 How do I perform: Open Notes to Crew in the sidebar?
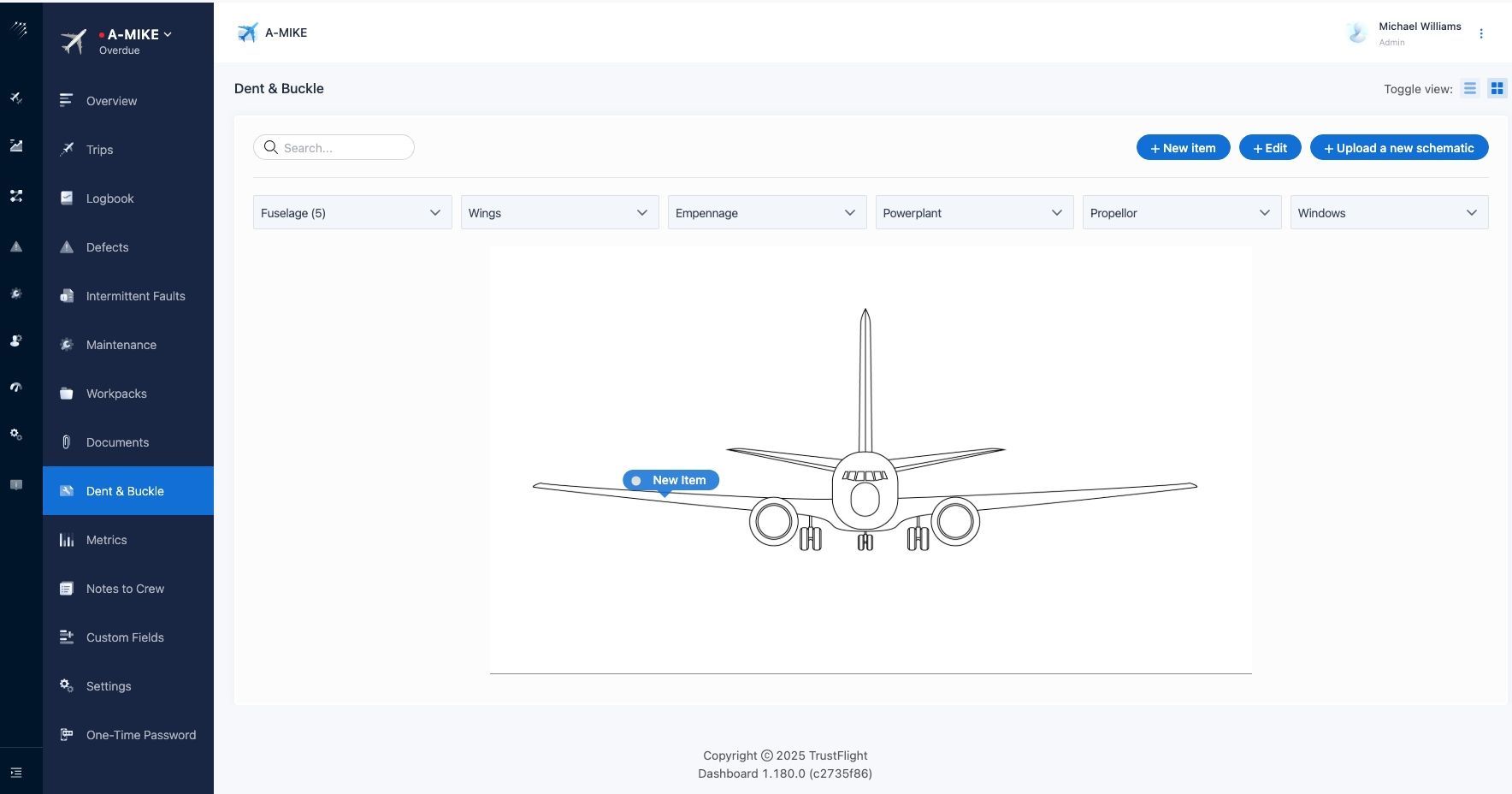click(x=128, y=589)
